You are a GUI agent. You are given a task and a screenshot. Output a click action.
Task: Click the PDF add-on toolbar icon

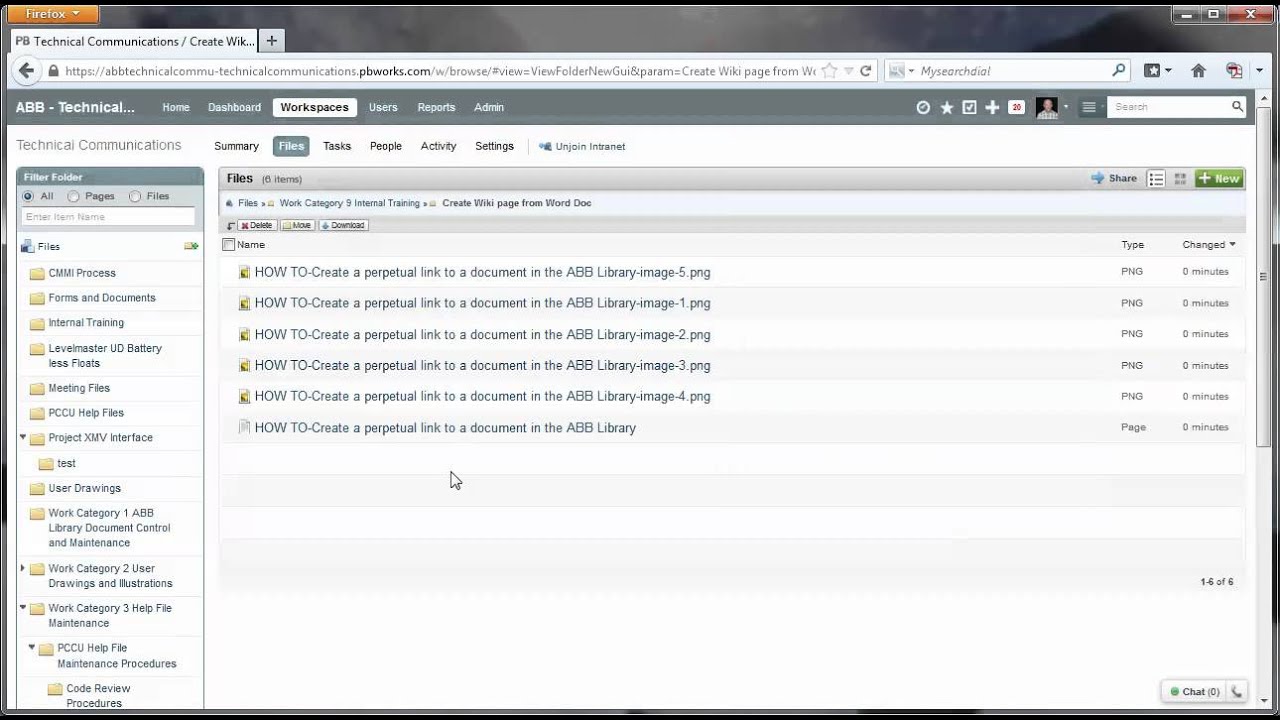[x=1234, y=71]
